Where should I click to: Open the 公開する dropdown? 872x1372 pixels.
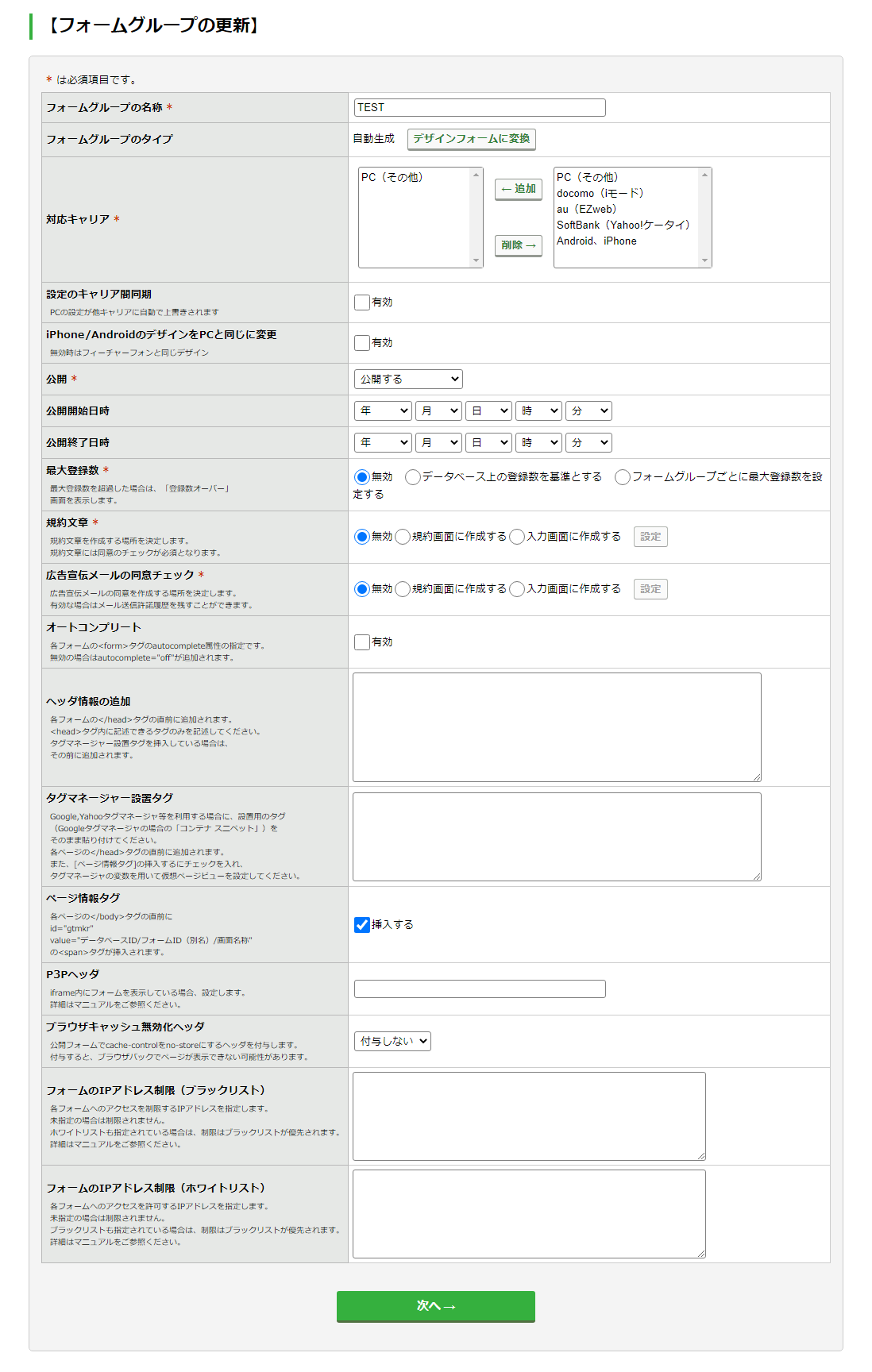[x=408, y=380]
